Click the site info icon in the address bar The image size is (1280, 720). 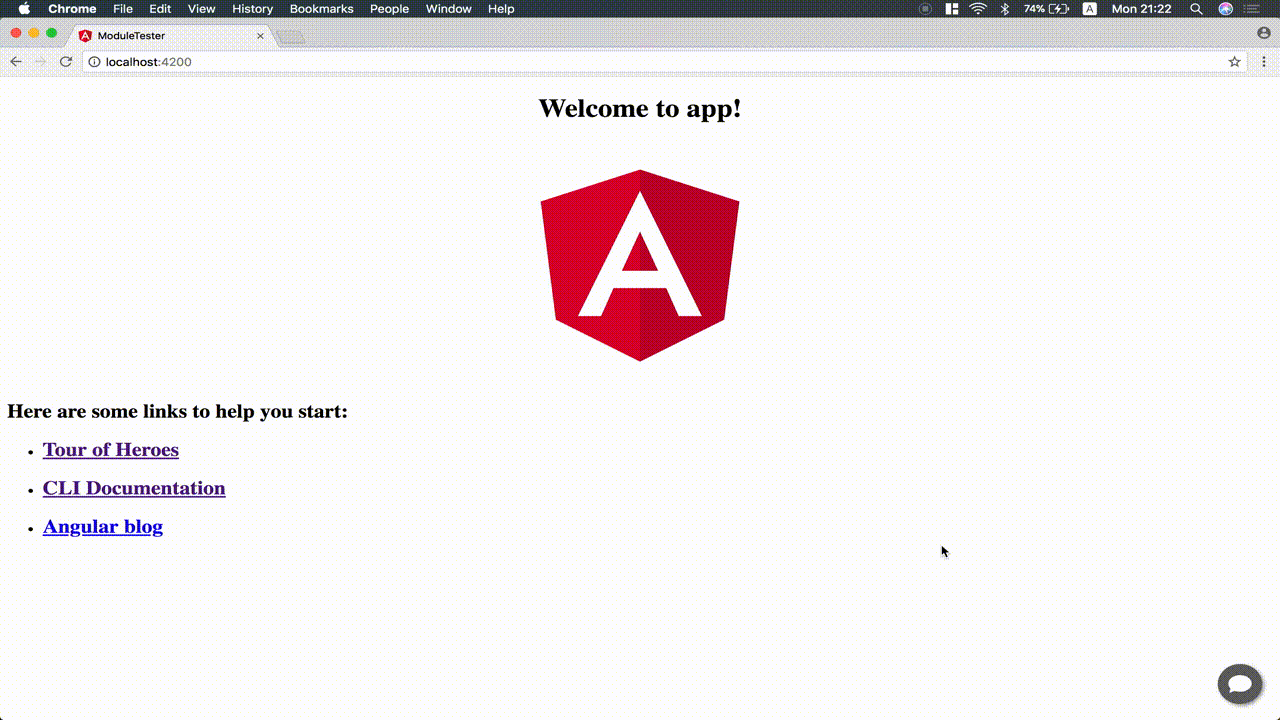tap(95, 62)
